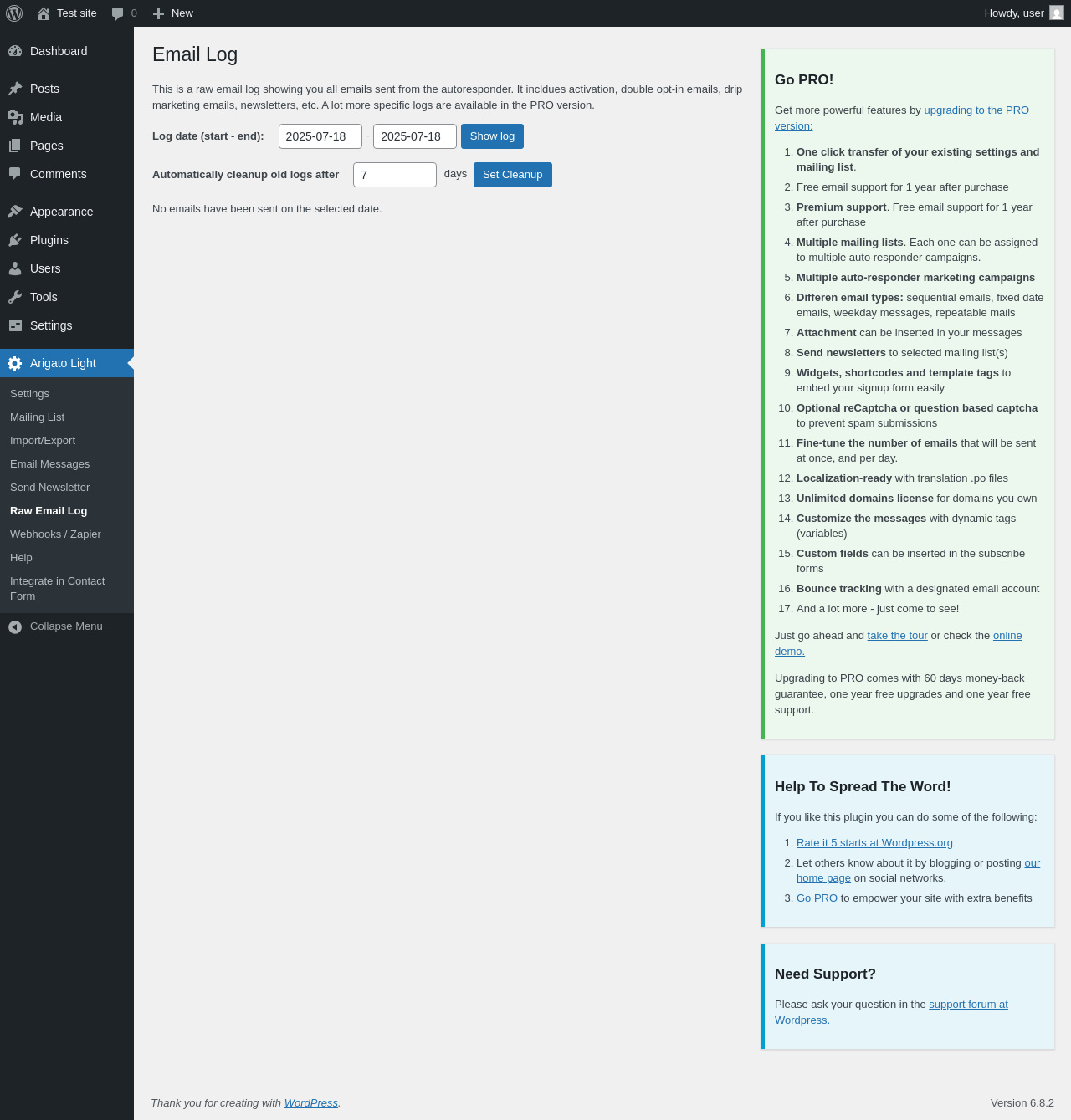Image resolution: width=1071 pixels, height=1120 pixels.
Task: Click the Media library icon
Action: 15,117
